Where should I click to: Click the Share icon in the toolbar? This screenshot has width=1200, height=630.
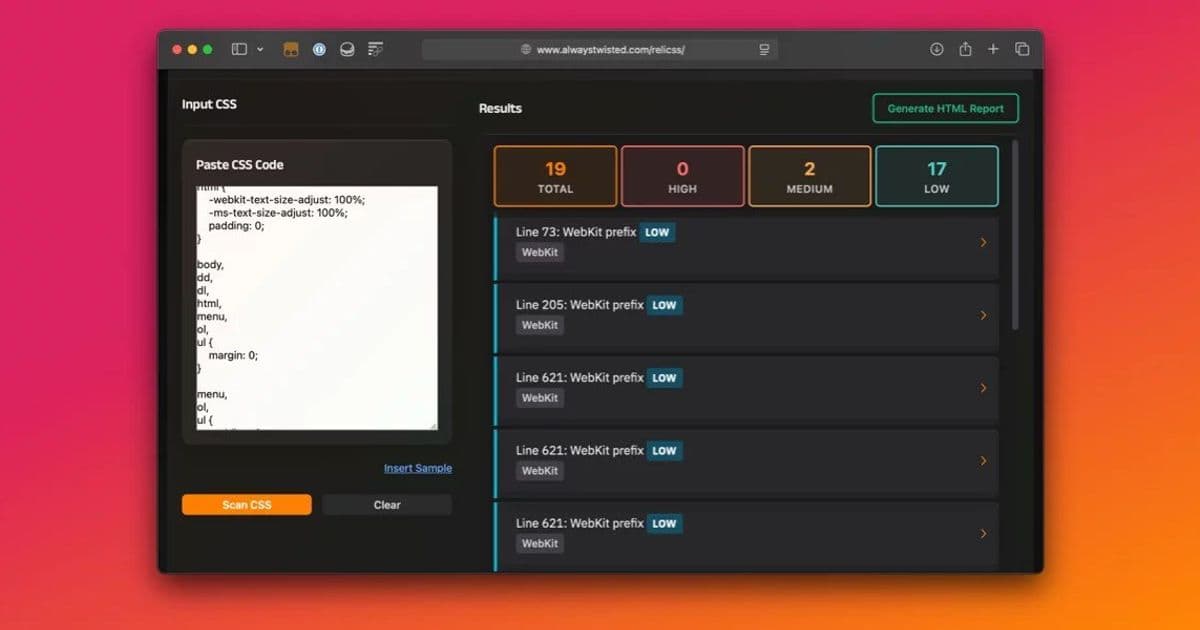[x=965, y=48]
